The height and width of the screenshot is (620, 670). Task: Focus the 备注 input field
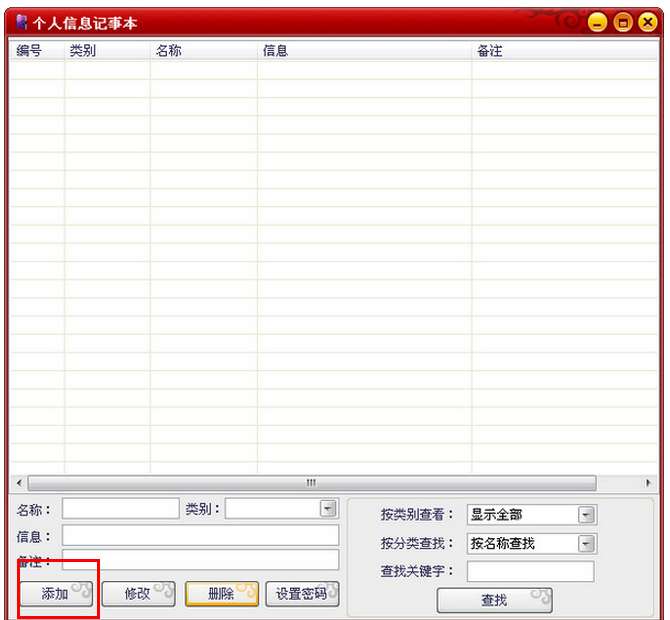click(x=200, y=560)
